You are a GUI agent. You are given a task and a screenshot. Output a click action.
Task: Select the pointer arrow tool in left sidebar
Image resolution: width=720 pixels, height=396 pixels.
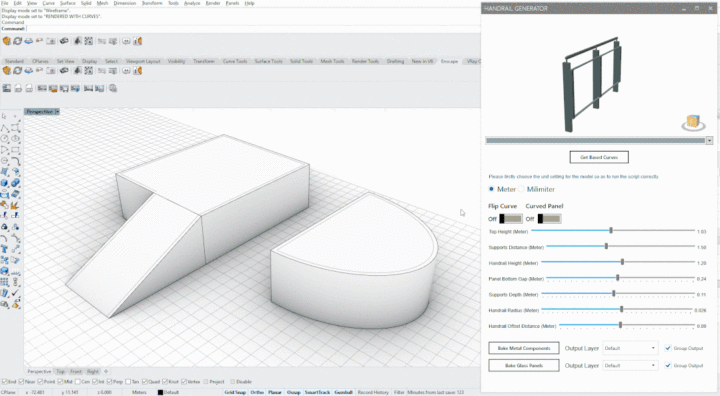click(x=5, y=117)
